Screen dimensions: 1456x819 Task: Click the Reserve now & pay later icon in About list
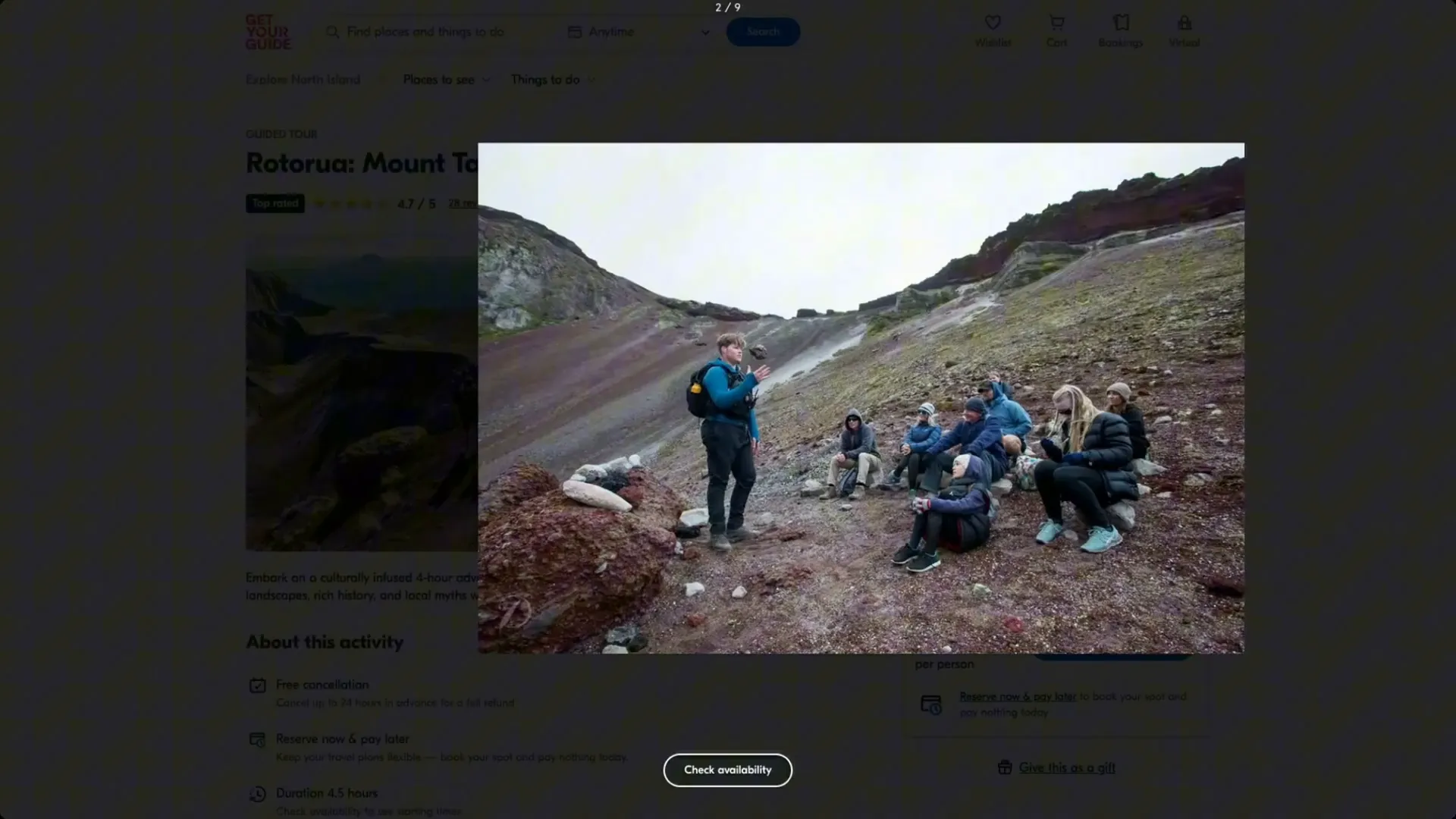(258, 739)
